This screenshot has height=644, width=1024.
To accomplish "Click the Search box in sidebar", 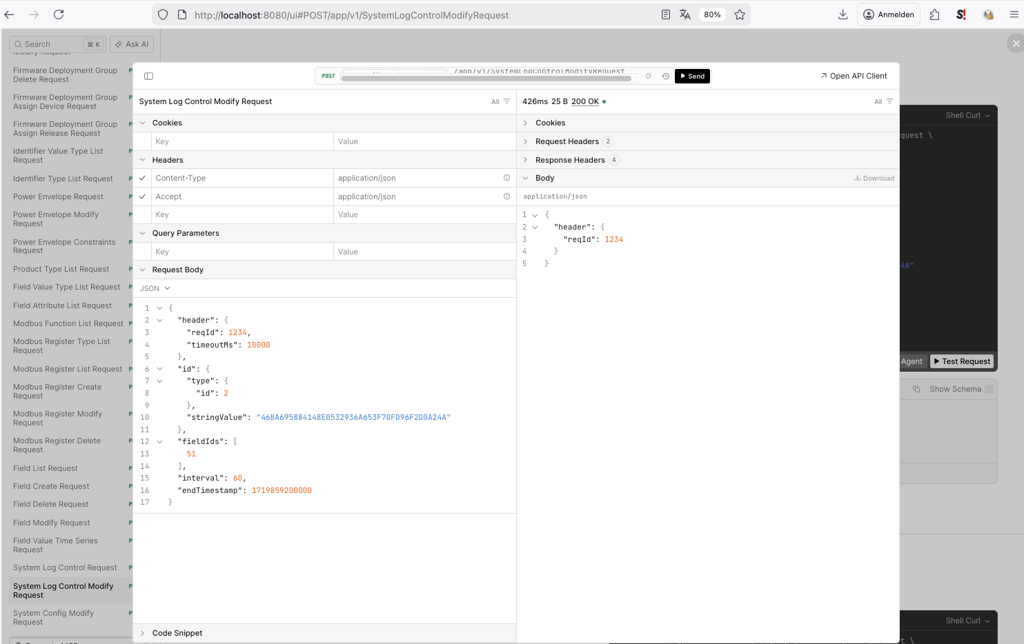I will 57,44.
